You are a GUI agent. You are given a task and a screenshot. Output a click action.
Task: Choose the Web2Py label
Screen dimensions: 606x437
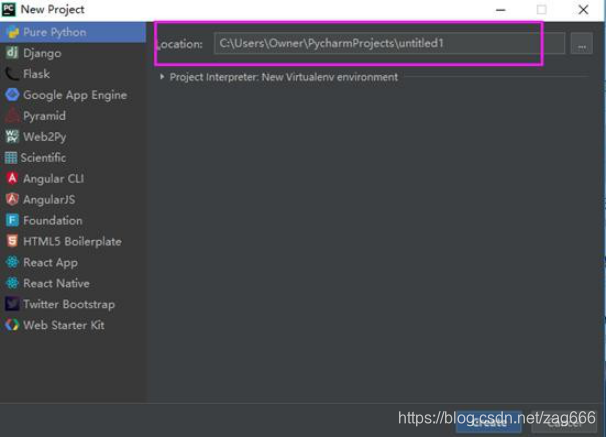click(x=44, y=137)
